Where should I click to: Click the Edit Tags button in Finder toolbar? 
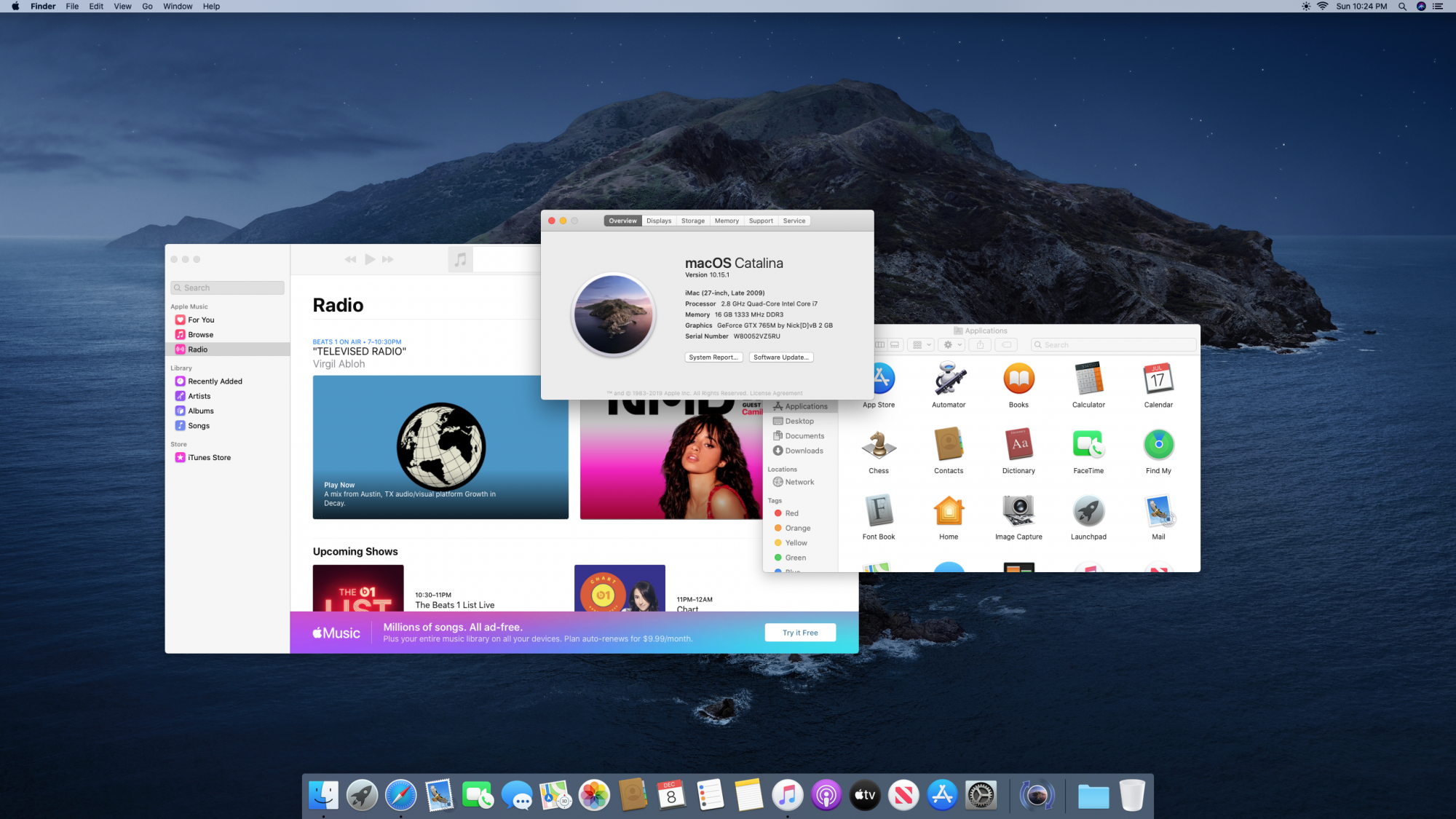coord(1007,345)
